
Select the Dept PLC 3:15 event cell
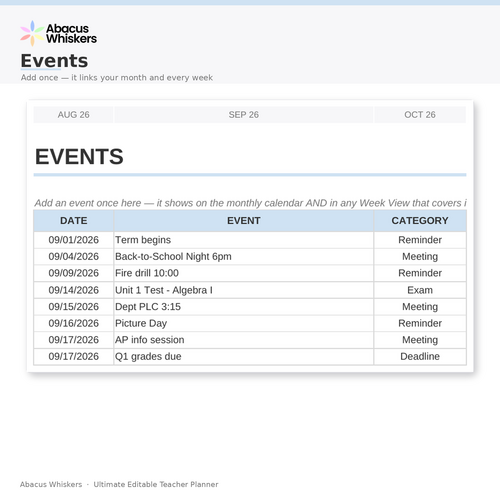[244, 307]
